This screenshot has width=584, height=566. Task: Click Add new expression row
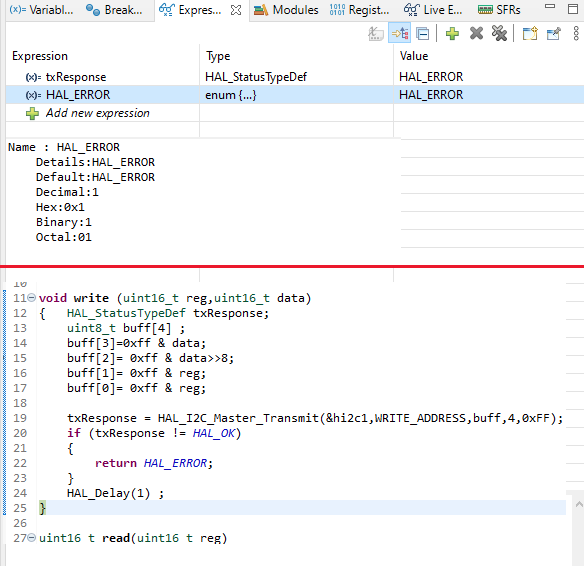[x=98, y=113]
